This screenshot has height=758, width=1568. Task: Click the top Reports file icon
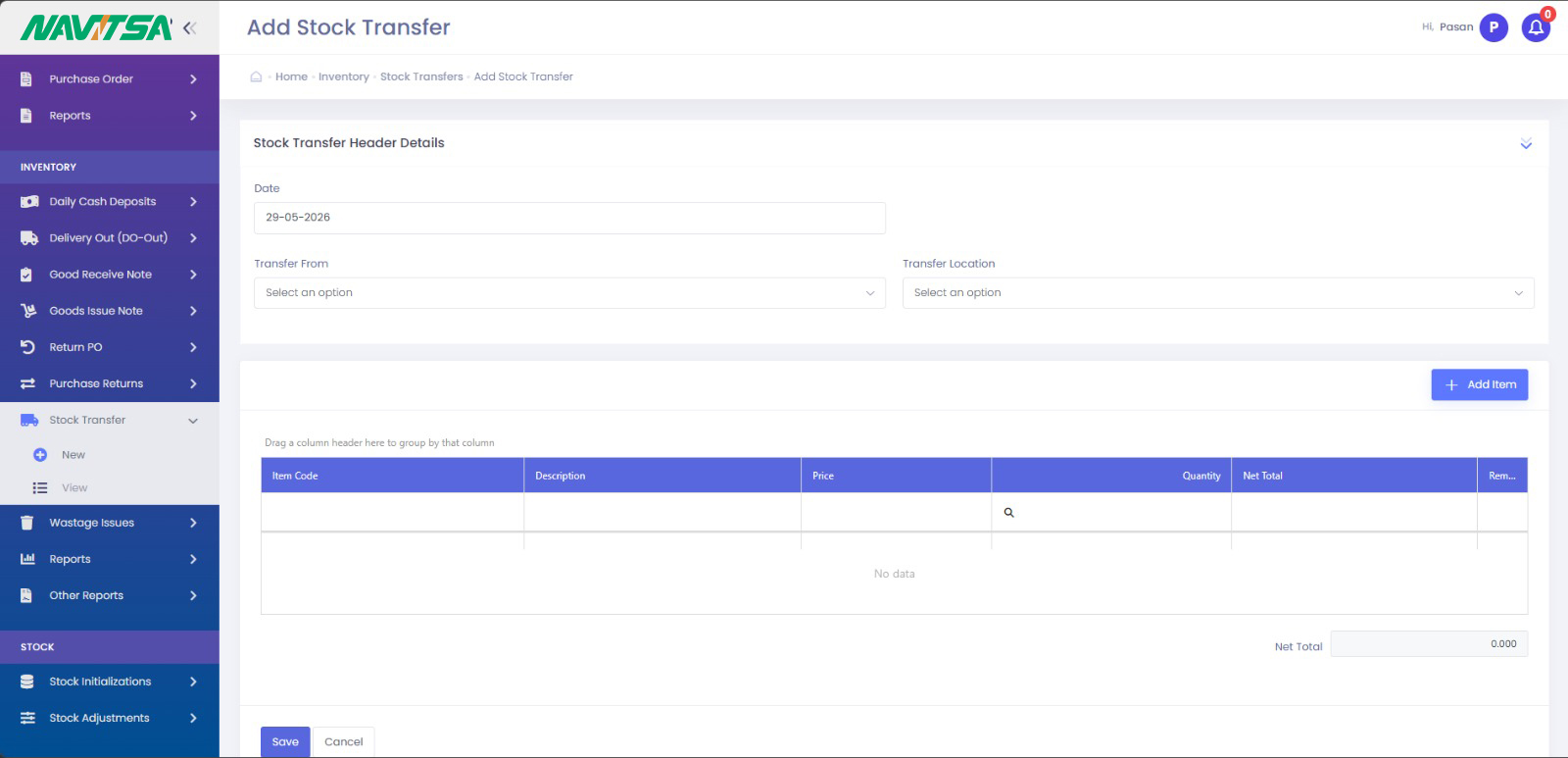[x=26, y=116]
